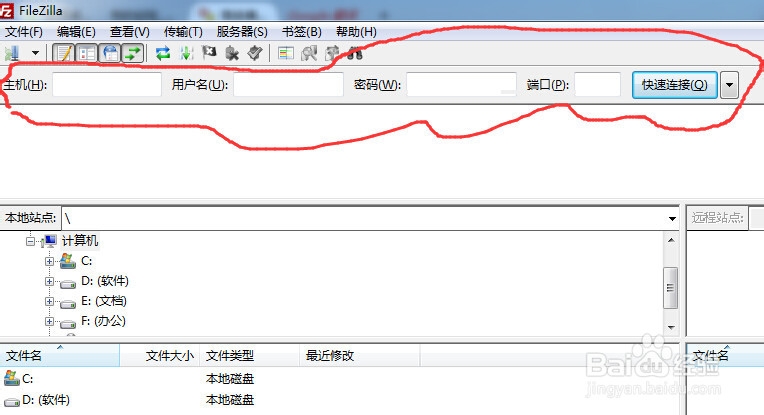Image resolution: width=764 pixels, height=415 pixels.
Task: Open quick connect history dropdown arrow
Action: click(x=729, y=85)
